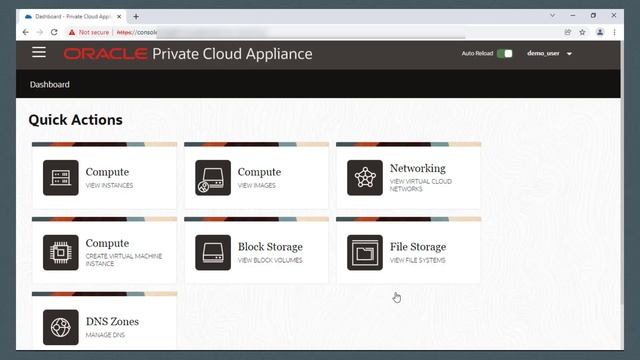
Task: Click the Not secure label text
Action: pyautogui.click(x=94, y=32)
